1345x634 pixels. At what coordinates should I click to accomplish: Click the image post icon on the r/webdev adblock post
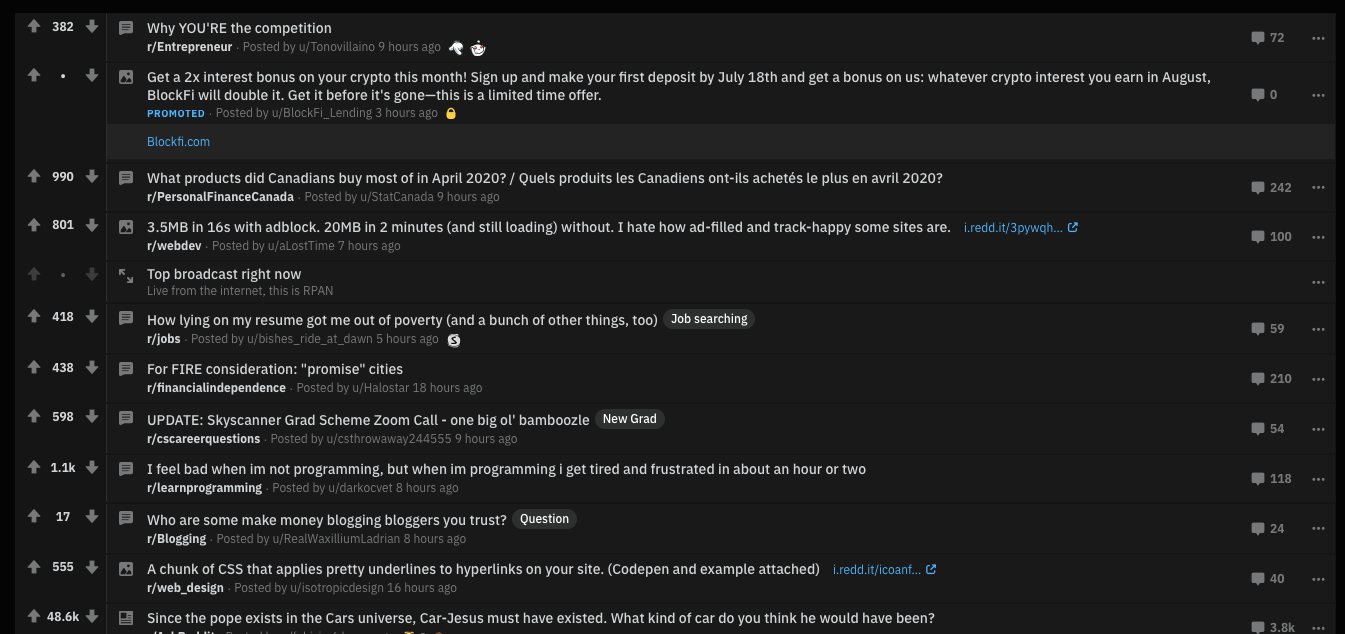[125, 227]
